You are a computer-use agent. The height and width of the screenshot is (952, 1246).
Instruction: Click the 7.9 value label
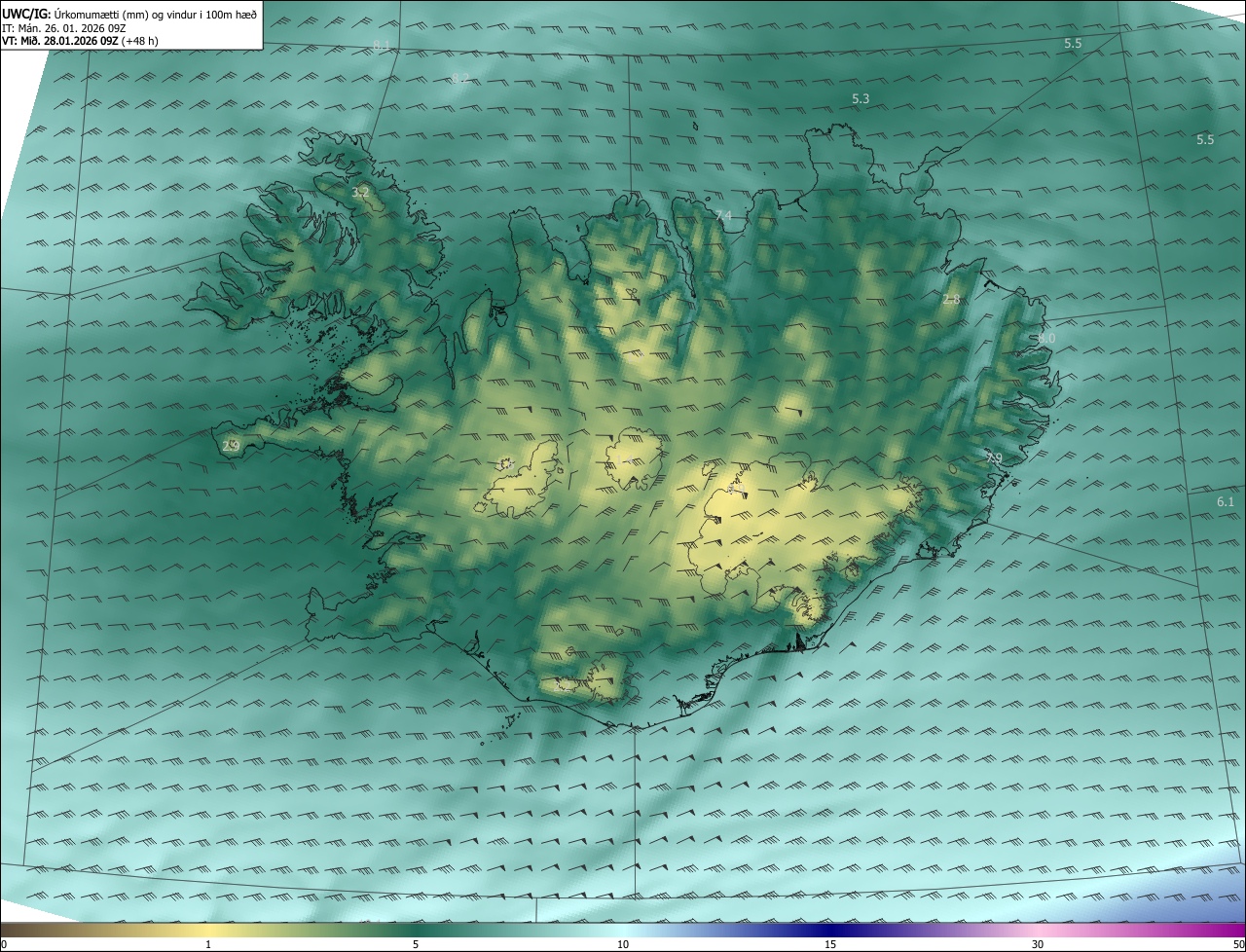click(993, 458)
